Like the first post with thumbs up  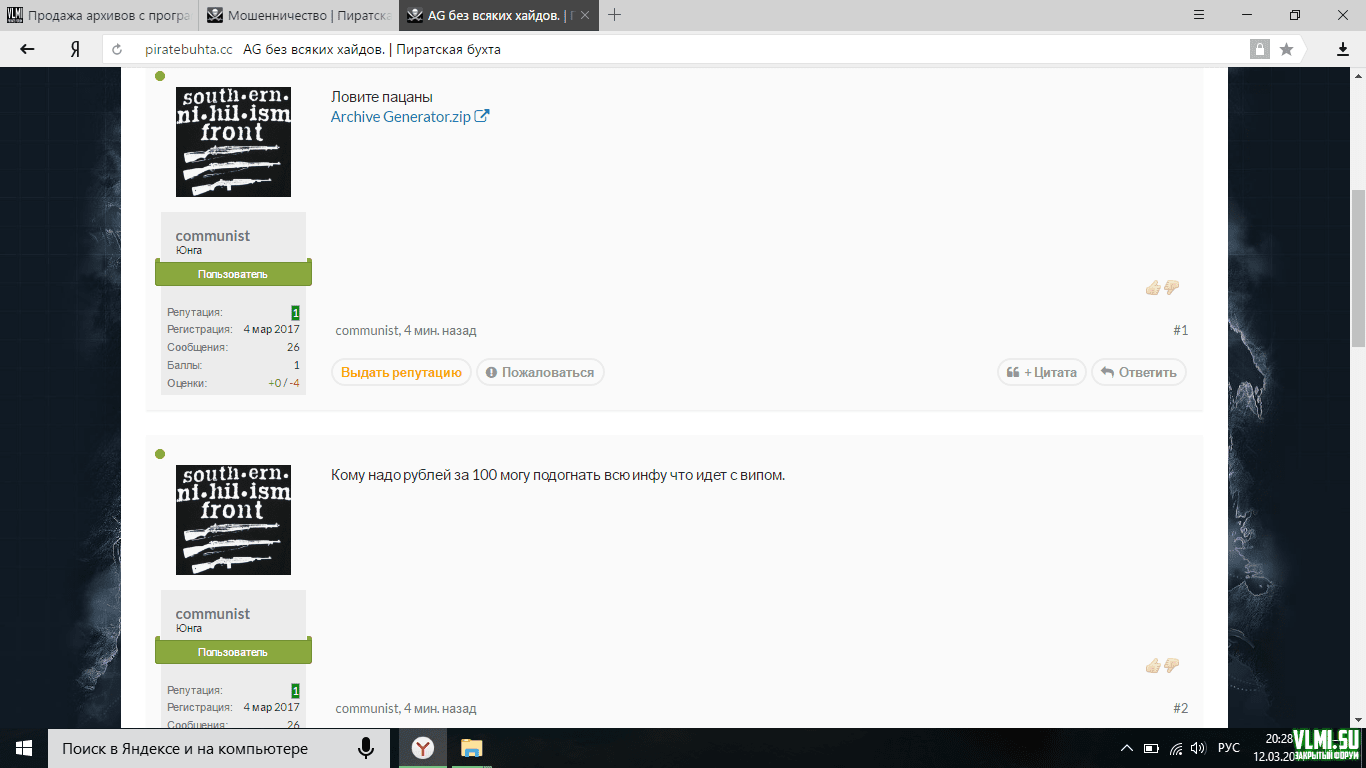(x=1153, y=288)
